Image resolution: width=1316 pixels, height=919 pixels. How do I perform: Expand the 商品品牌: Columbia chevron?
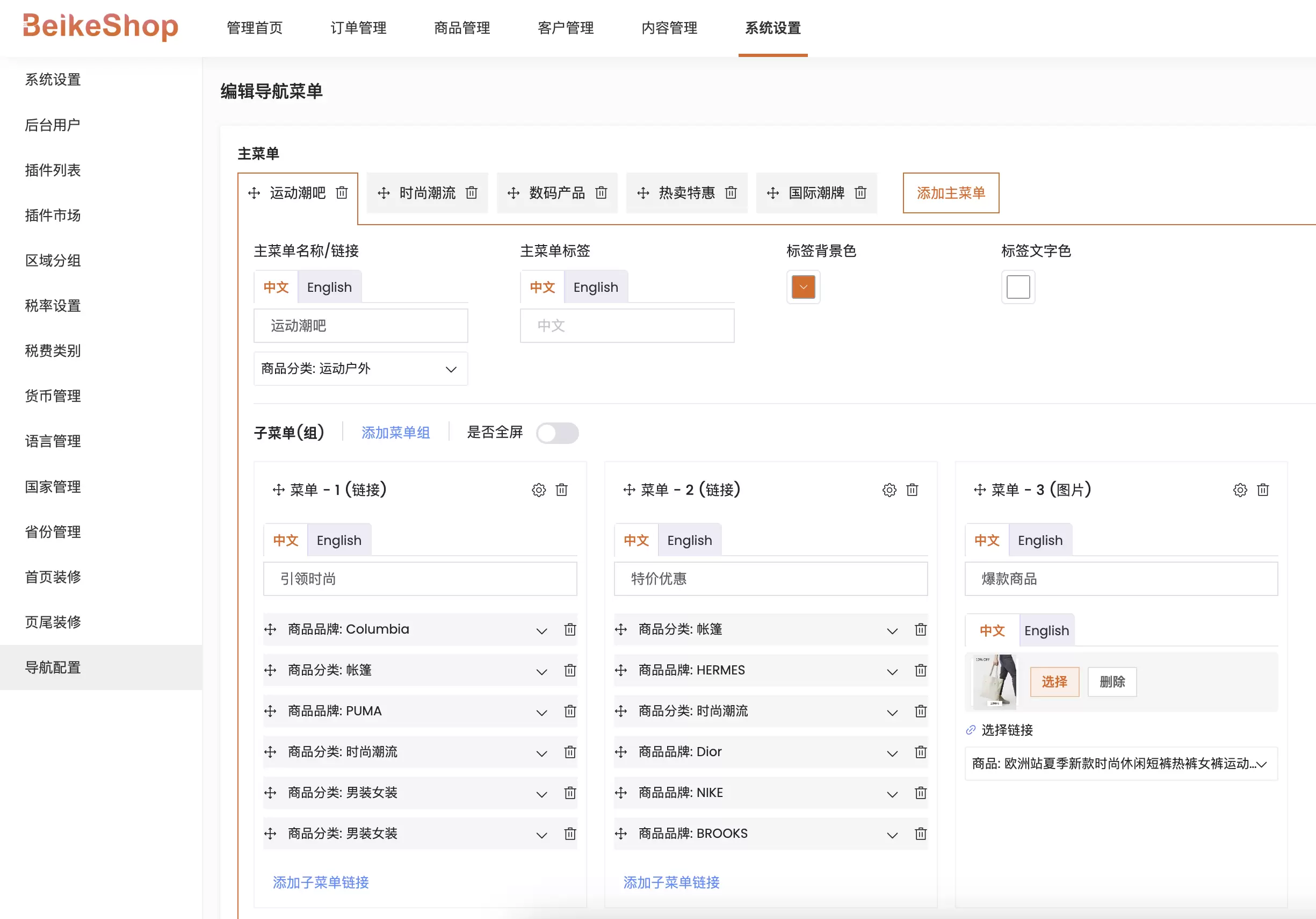click(541, 631)
